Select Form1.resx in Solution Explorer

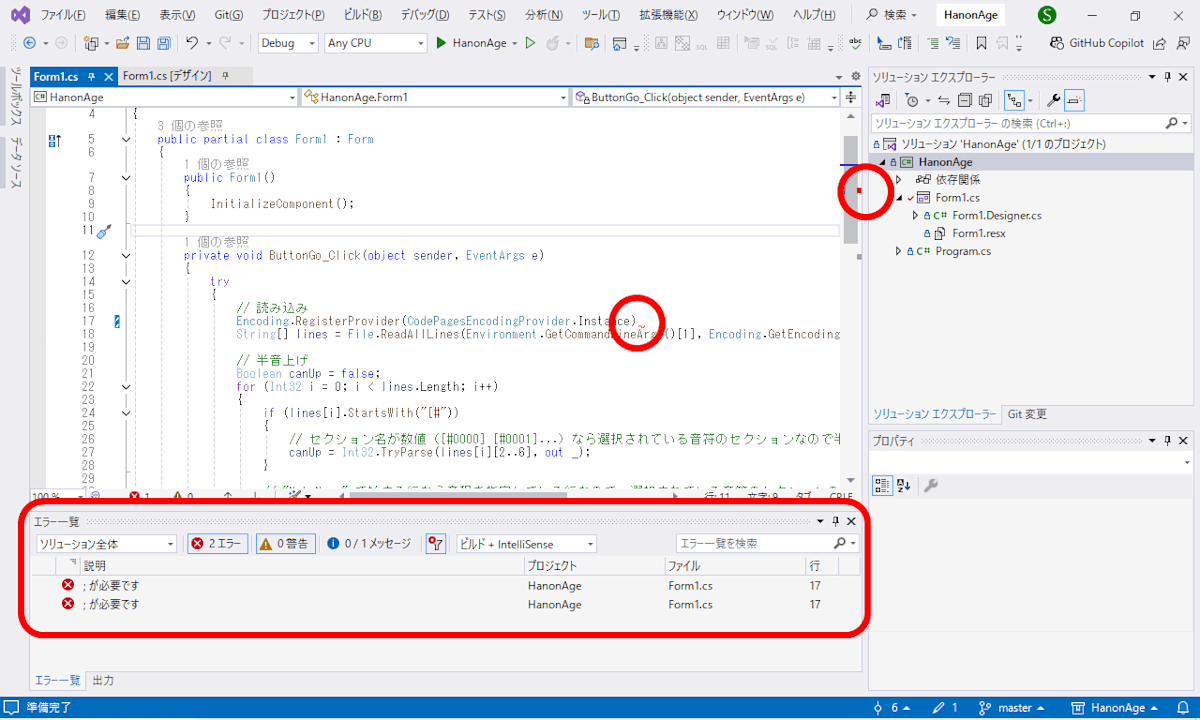pos(978,234)
